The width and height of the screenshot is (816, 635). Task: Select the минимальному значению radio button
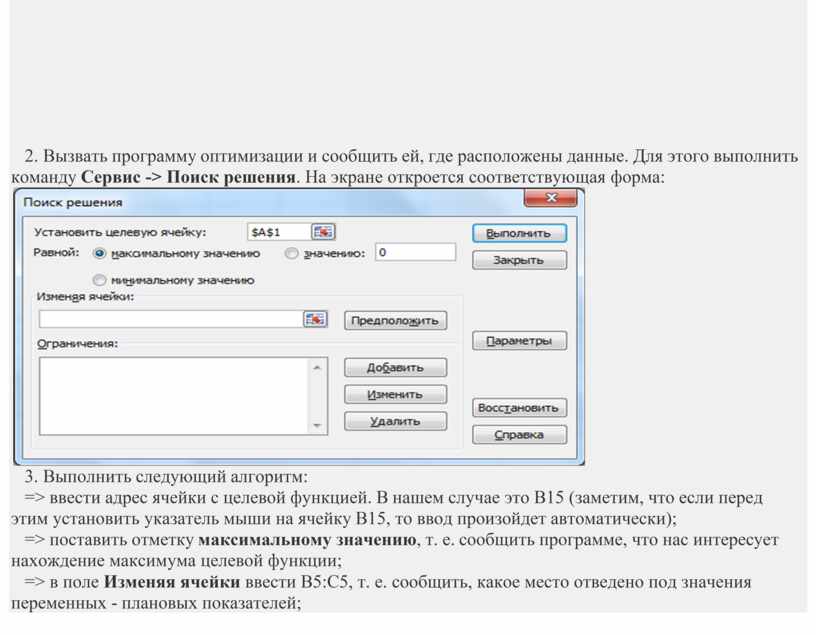[x=100, y=281]
